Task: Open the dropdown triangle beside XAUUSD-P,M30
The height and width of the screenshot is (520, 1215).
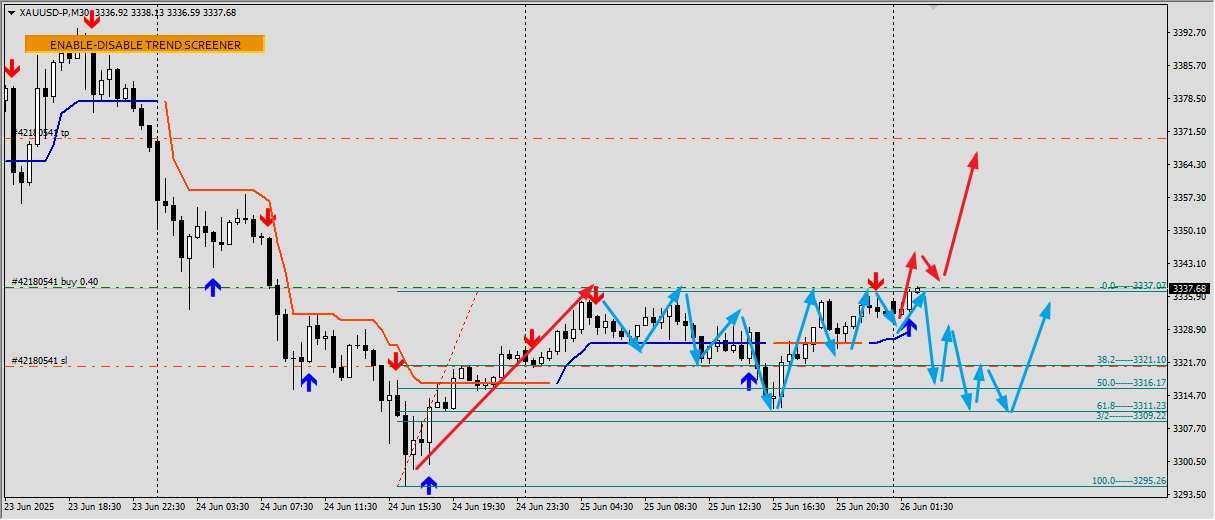Action: point(11,13)
